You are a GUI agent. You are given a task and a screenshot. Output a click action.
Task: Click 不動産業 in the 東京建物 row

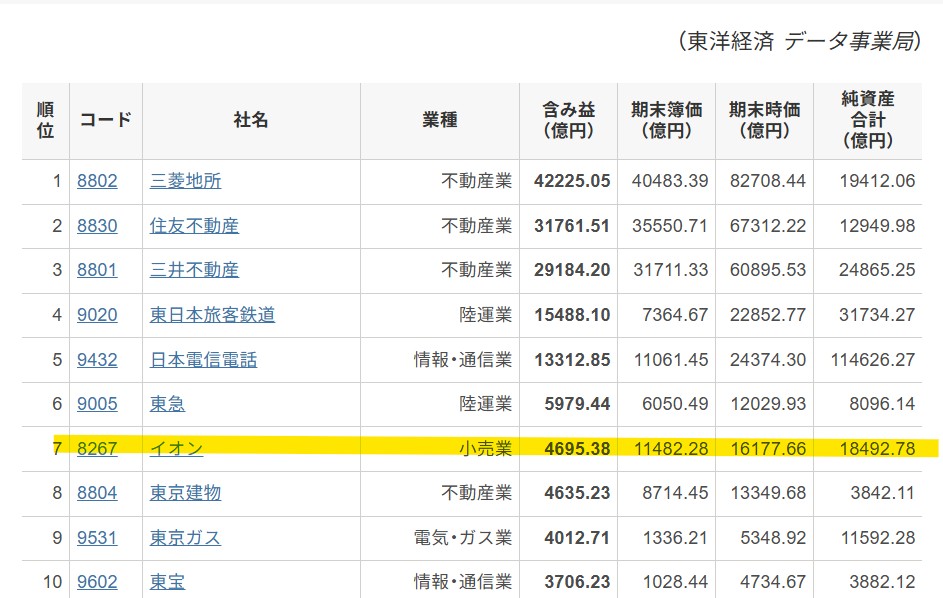coord(477,493)
